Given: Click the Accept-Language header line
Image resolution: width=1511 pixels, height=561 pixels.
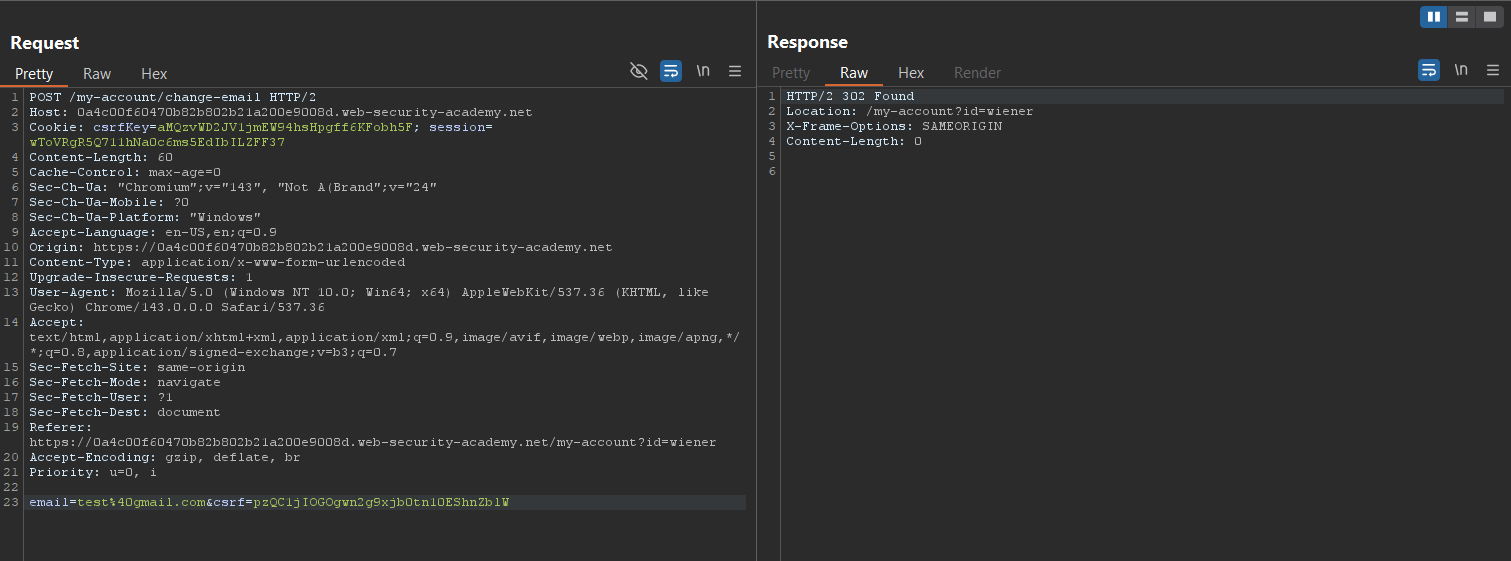Looking at the screenshot, I should pyautogui.click(x=153, y=232).
